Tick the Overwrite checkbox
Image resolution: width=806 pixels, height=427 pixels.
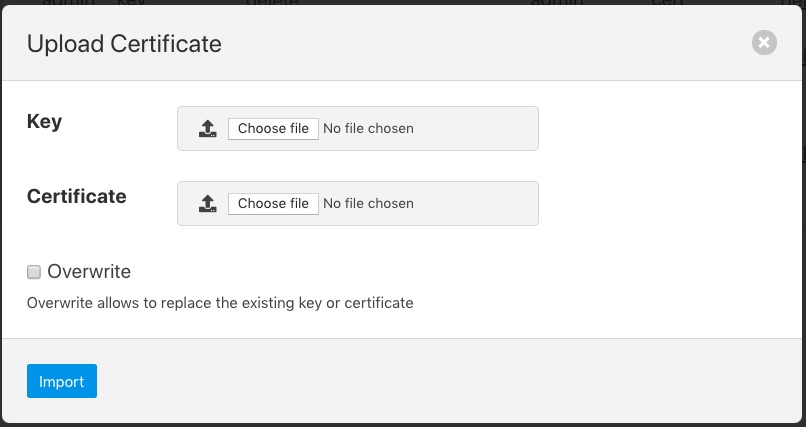[34, 272]
